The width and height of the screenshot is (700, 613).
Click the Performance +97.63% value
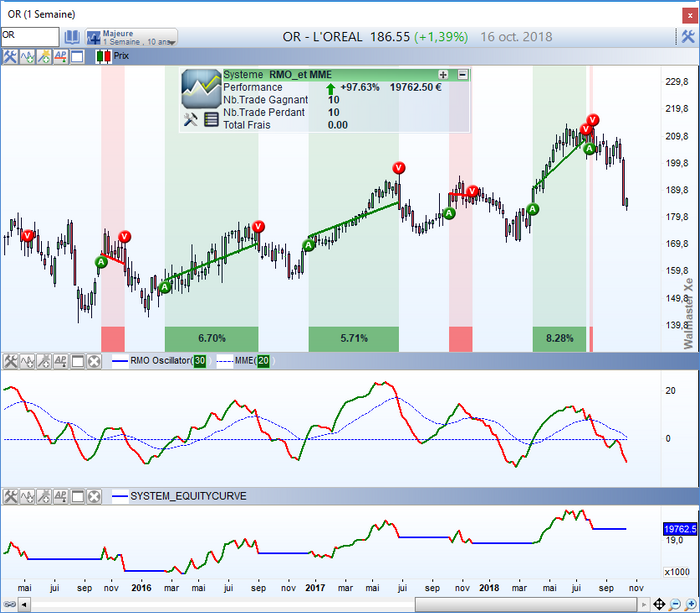360,87
